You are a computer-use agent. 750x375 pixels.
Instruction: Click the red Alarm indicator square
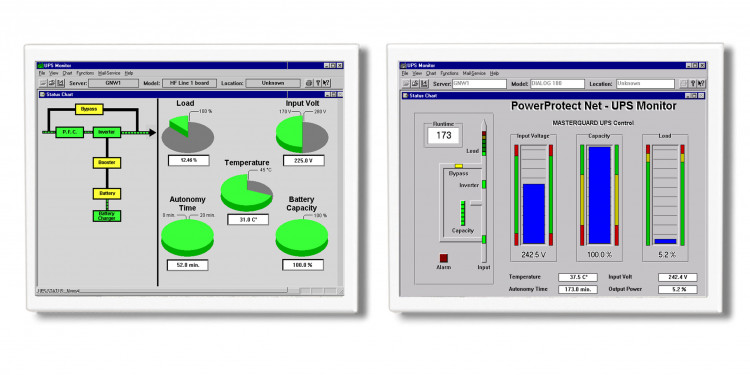444,258
